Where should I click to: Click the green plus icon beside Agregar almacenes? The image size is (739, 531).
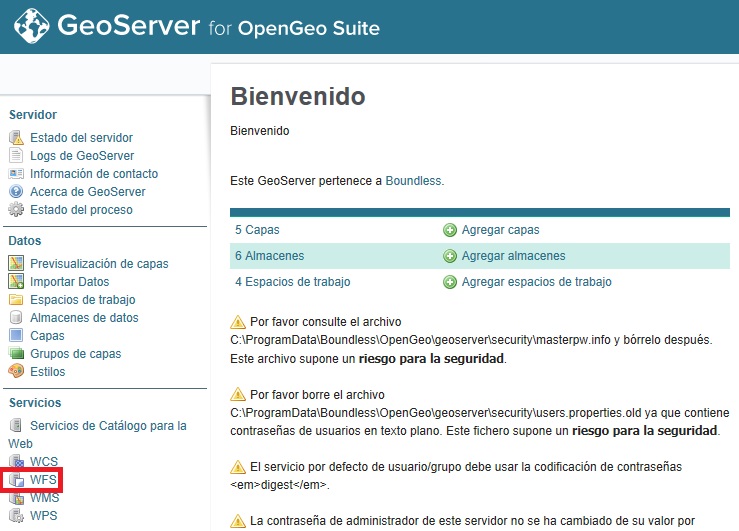coord(450,256)
